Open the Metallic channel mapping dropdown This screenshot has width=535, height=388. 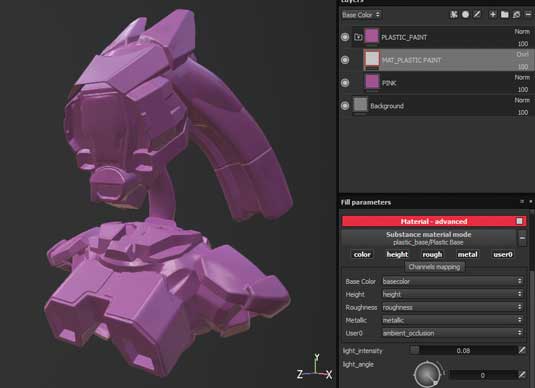coord(452,320)
